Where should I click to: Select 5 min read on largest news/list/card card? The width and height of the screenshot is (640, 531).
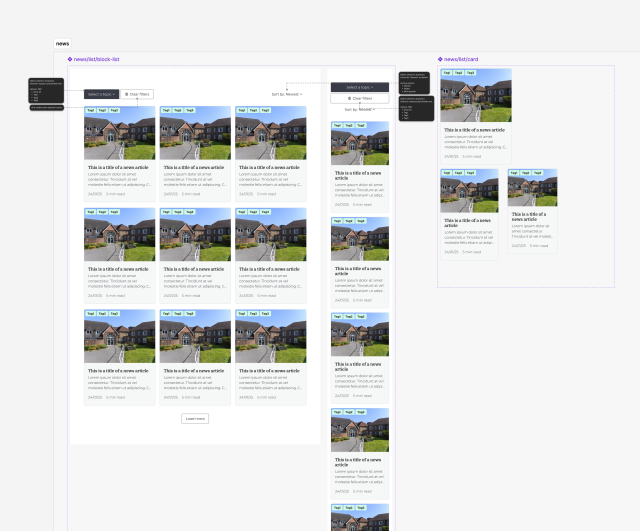(x=471, y=156)
